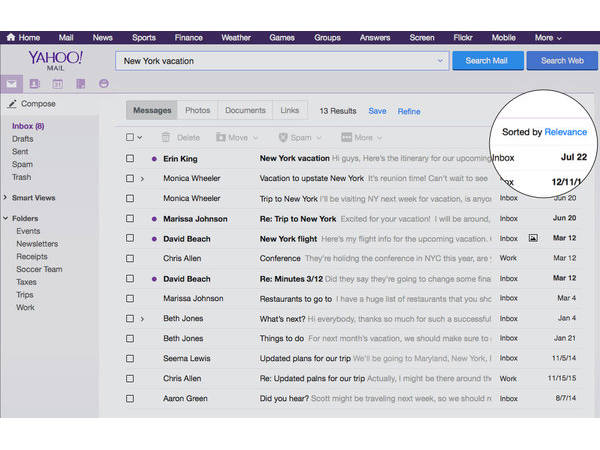Screen dimensions: 600x450
Task: Click unread dot beside David Beach New York flight
Action: pyautogui.click(x=154, y=239)
